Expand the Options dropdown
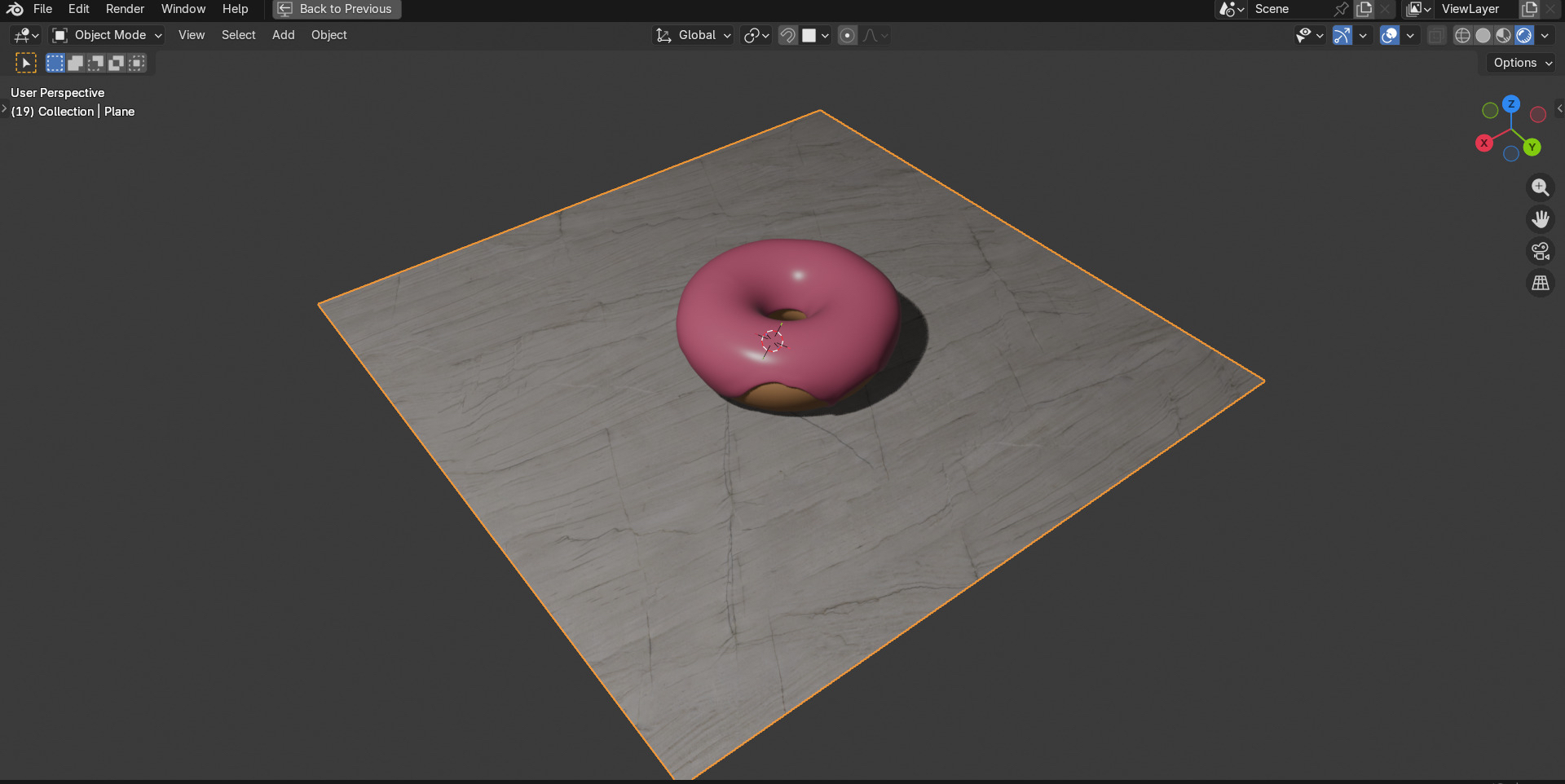 (x=1521, y=63)
